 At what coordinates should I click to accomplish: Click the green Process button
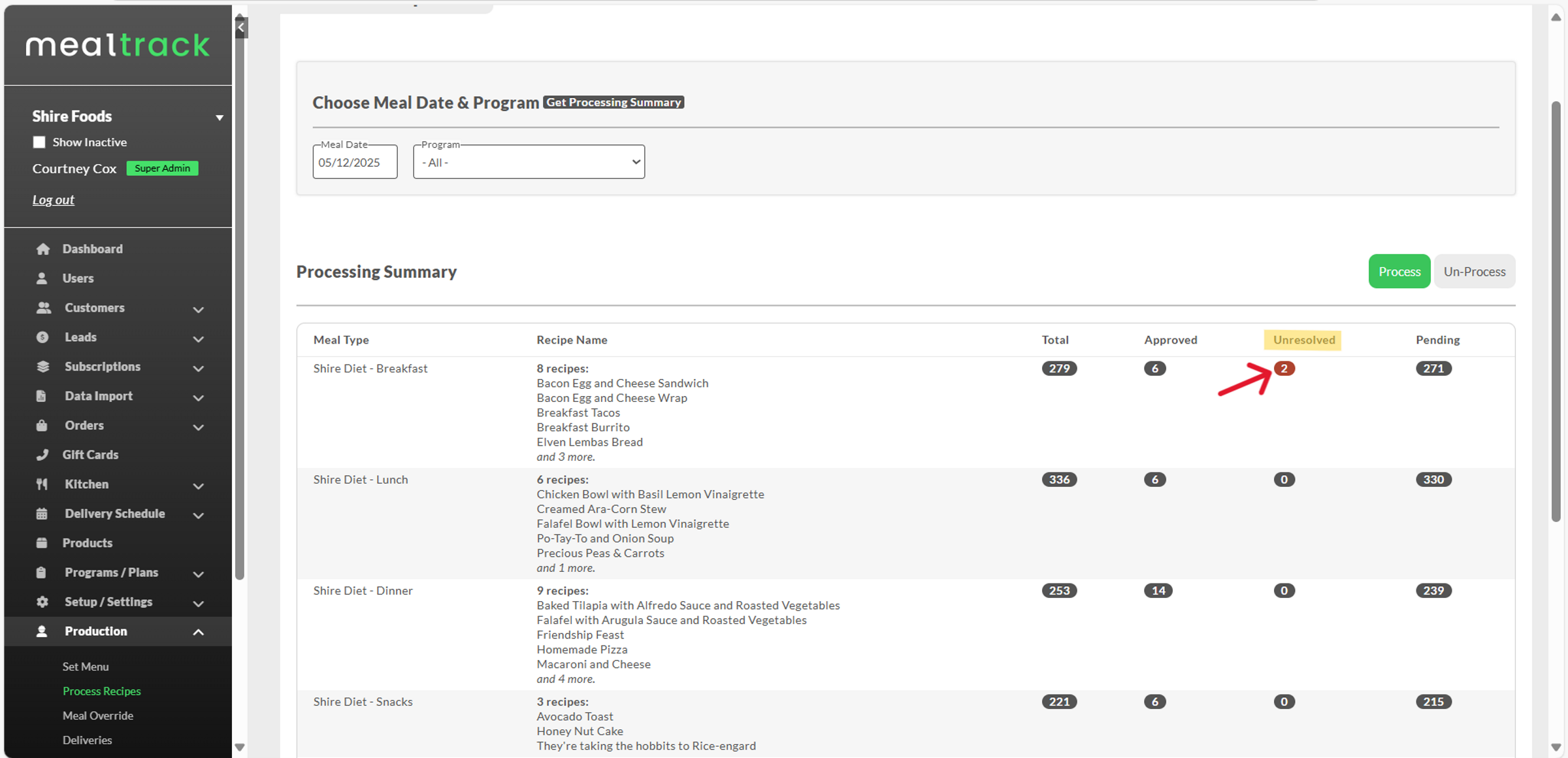click(1399, 271)
